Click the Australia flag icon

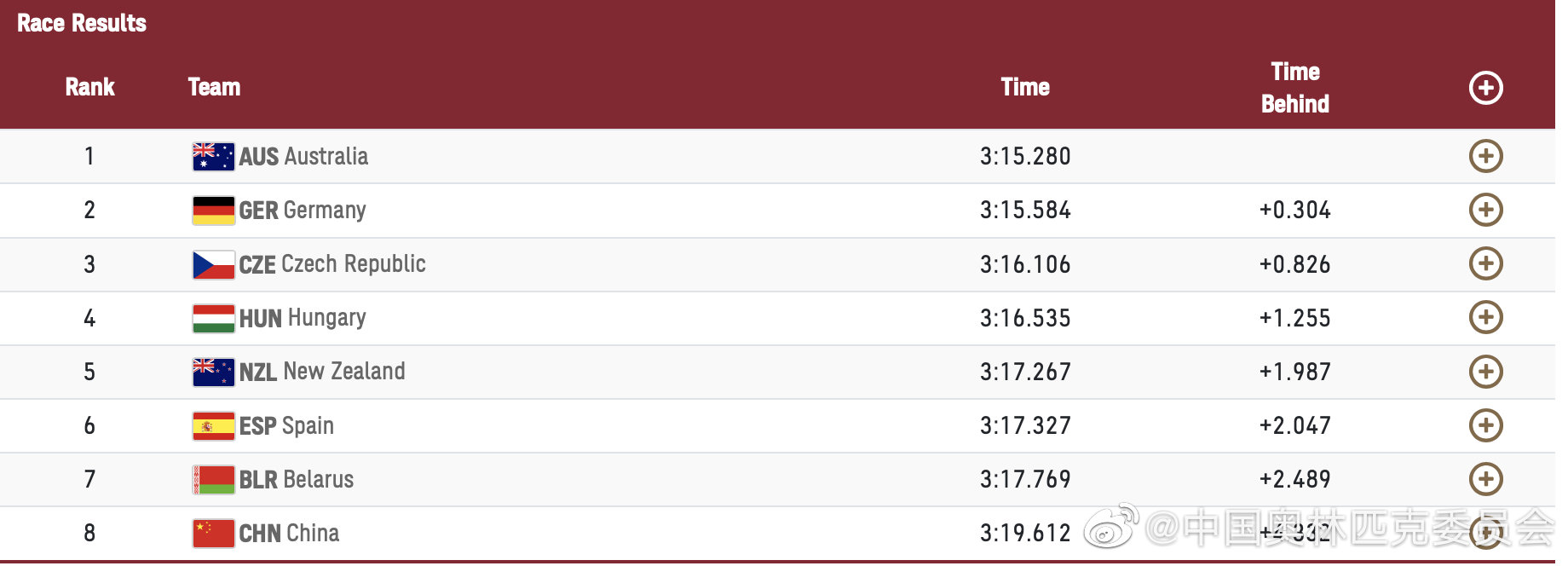(213, 157)
